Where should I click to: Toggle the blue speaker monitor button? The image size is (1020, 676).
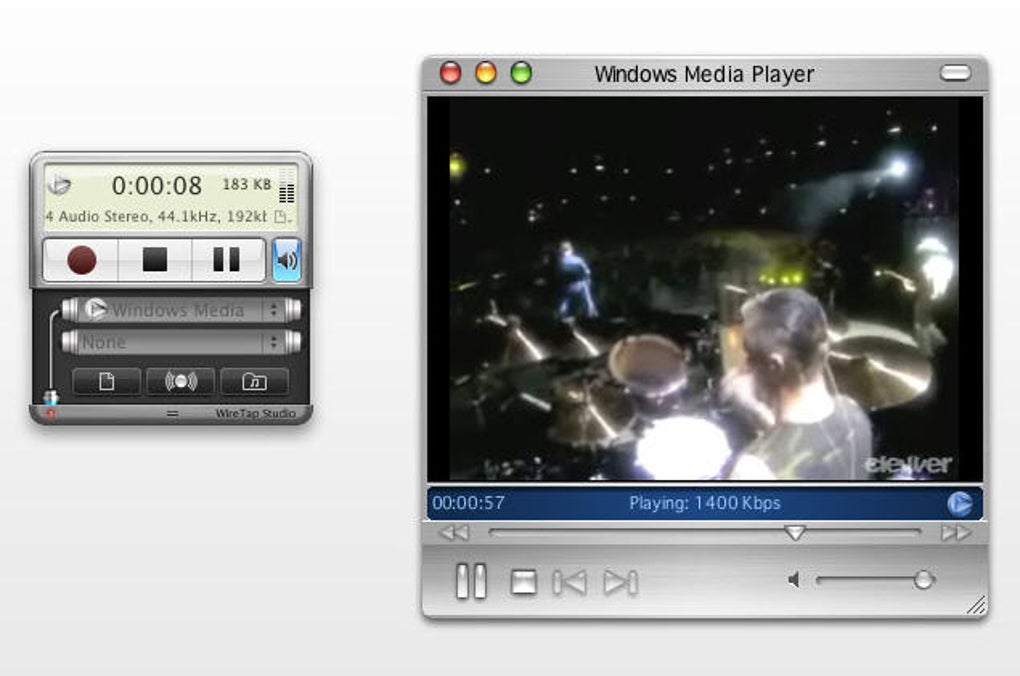coord(287,260)
